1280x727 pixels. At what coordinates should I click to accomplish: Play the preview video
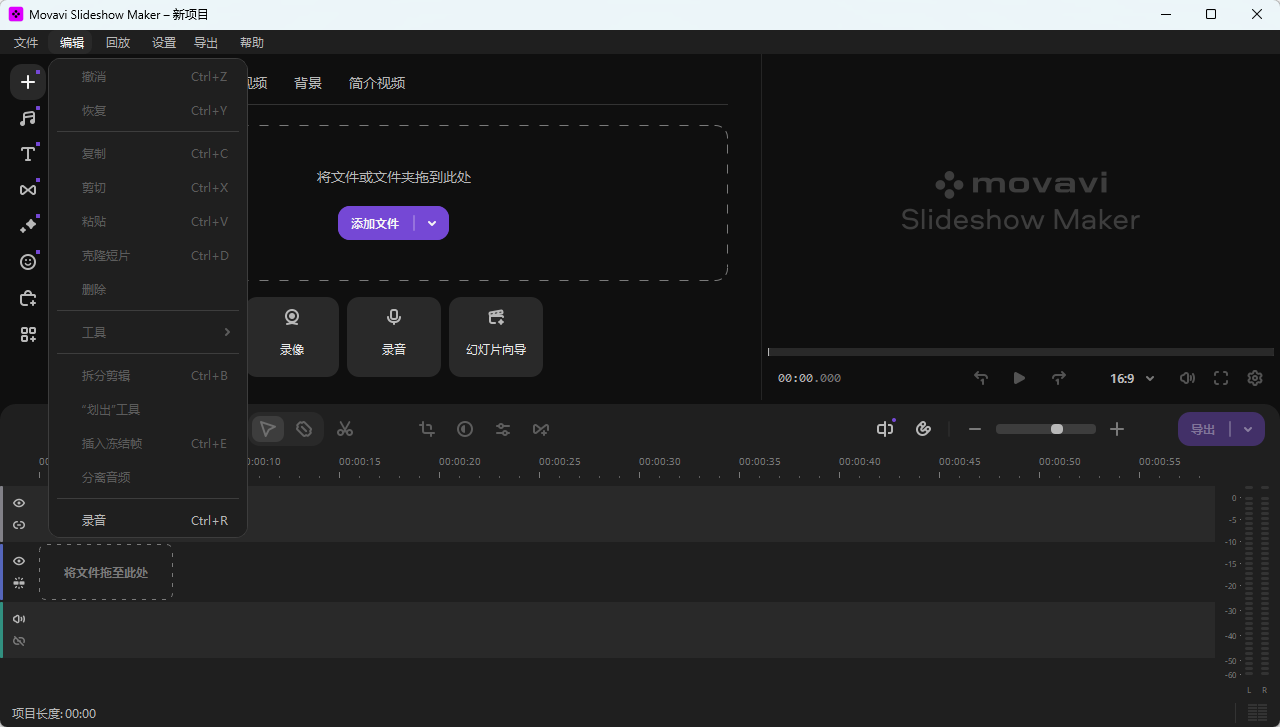(1019, 378)
